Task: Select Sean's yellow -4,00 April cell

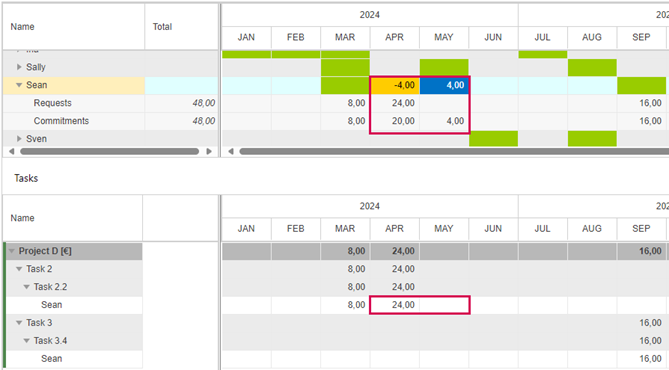Action: 395,85
